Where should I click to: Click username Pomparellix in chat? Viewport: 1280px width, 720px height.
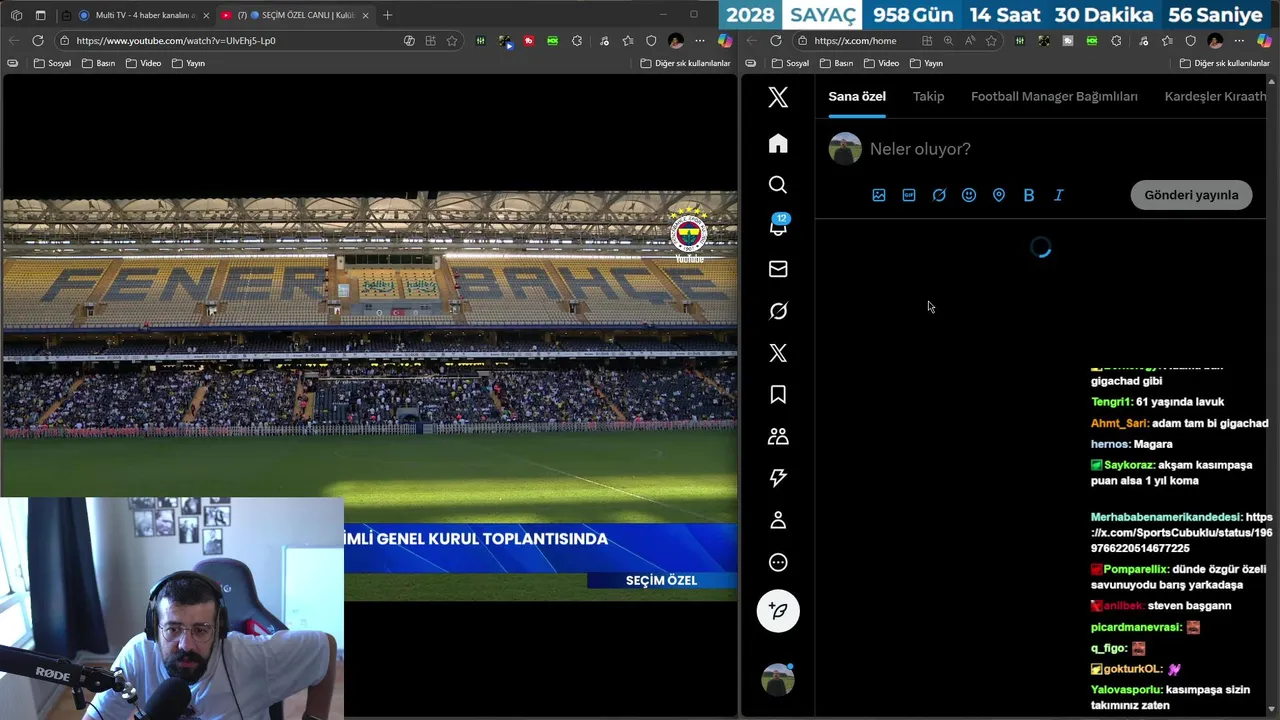click(1136, 569)
